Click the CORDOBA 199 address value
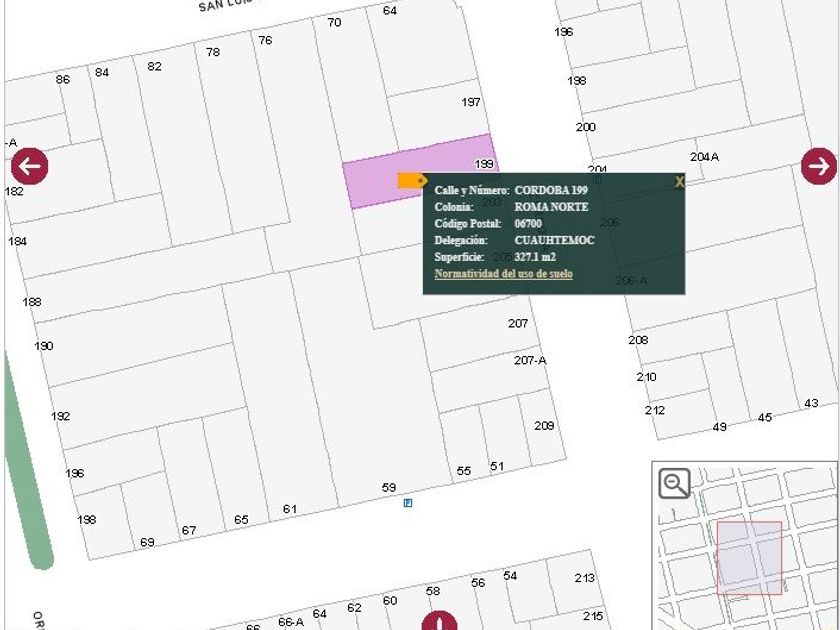This screenshot has width=840, height=630. tap(551, 190)
